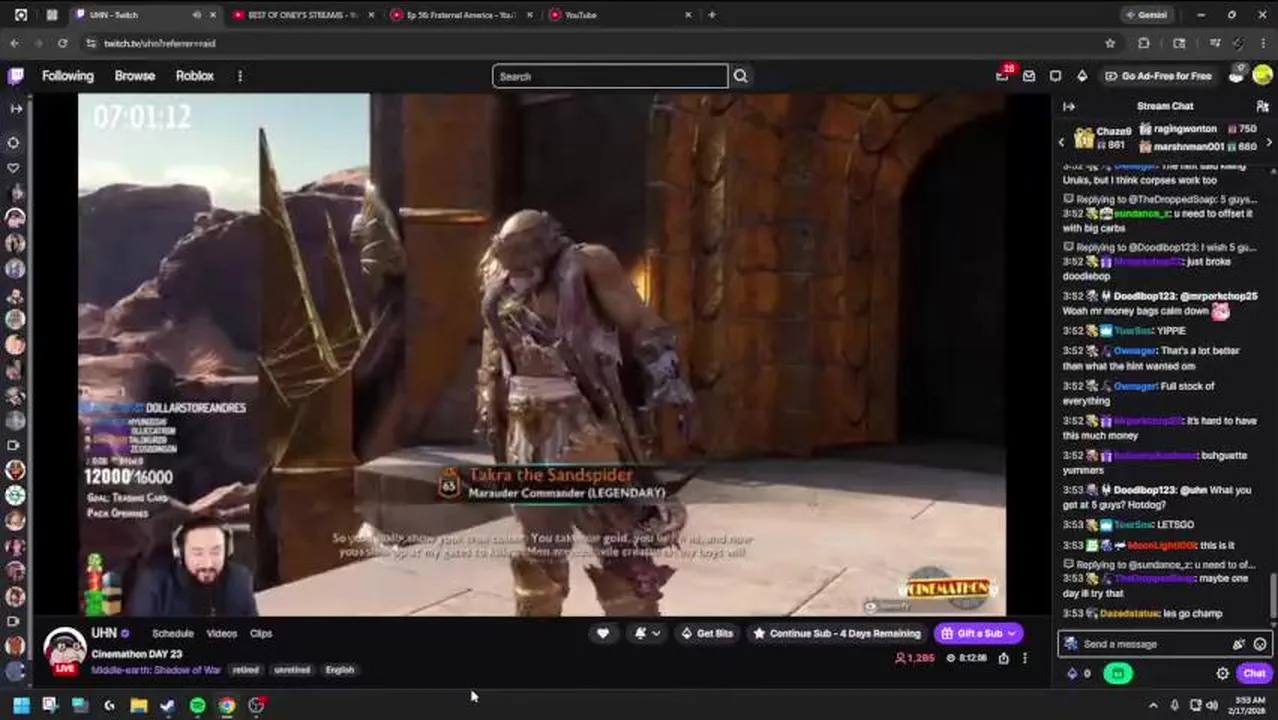Open the chat community users list icon

pyautogui.click(x=1262, y=106)
